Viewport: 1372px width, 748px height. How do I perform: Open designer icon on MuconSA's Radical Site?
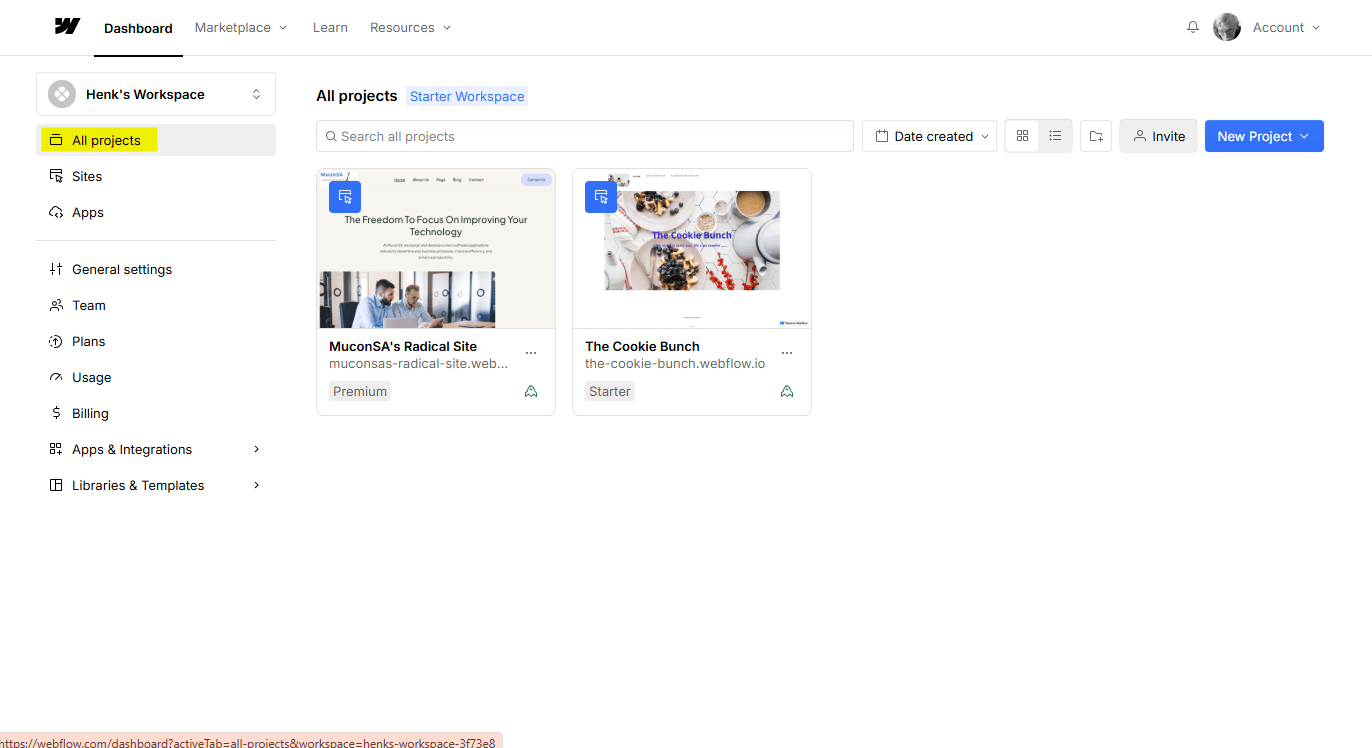345,197
